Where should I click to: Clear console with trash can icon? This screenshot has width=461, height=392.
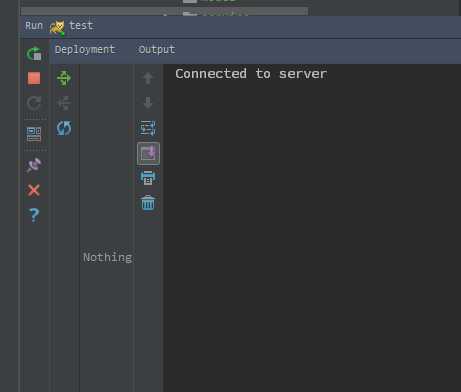tap(148, 203)
